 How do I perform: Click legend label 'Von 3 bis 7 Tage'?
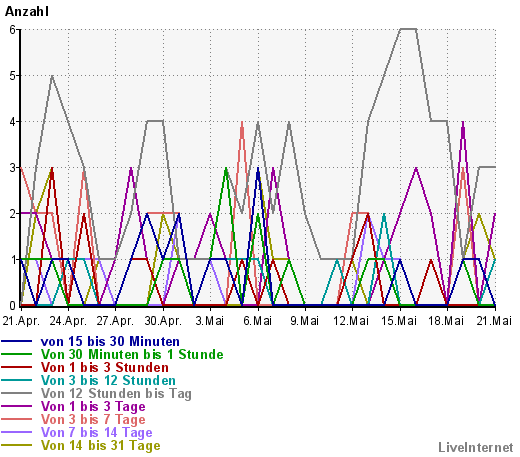pos(93,419)
